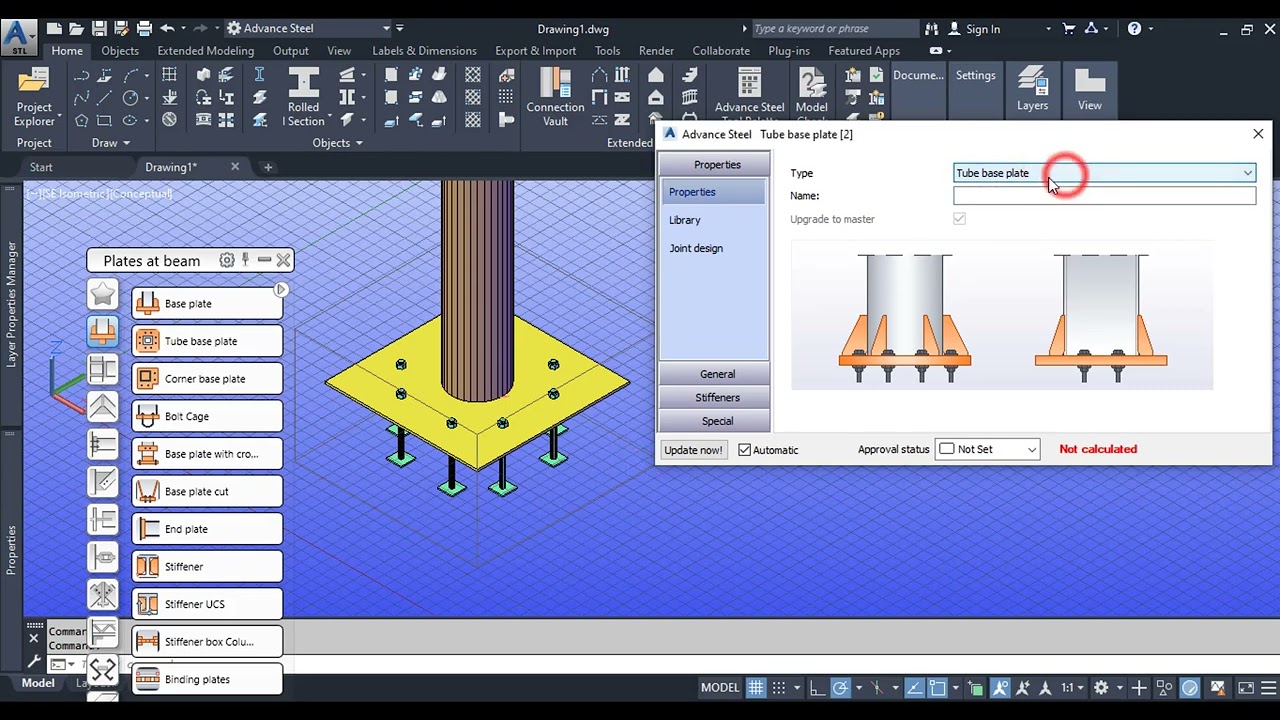Image resolution: width=1280 pixels, height=720 pixels.
Task: Toggle hardware acceleration in status bar
Action: 1190,688
